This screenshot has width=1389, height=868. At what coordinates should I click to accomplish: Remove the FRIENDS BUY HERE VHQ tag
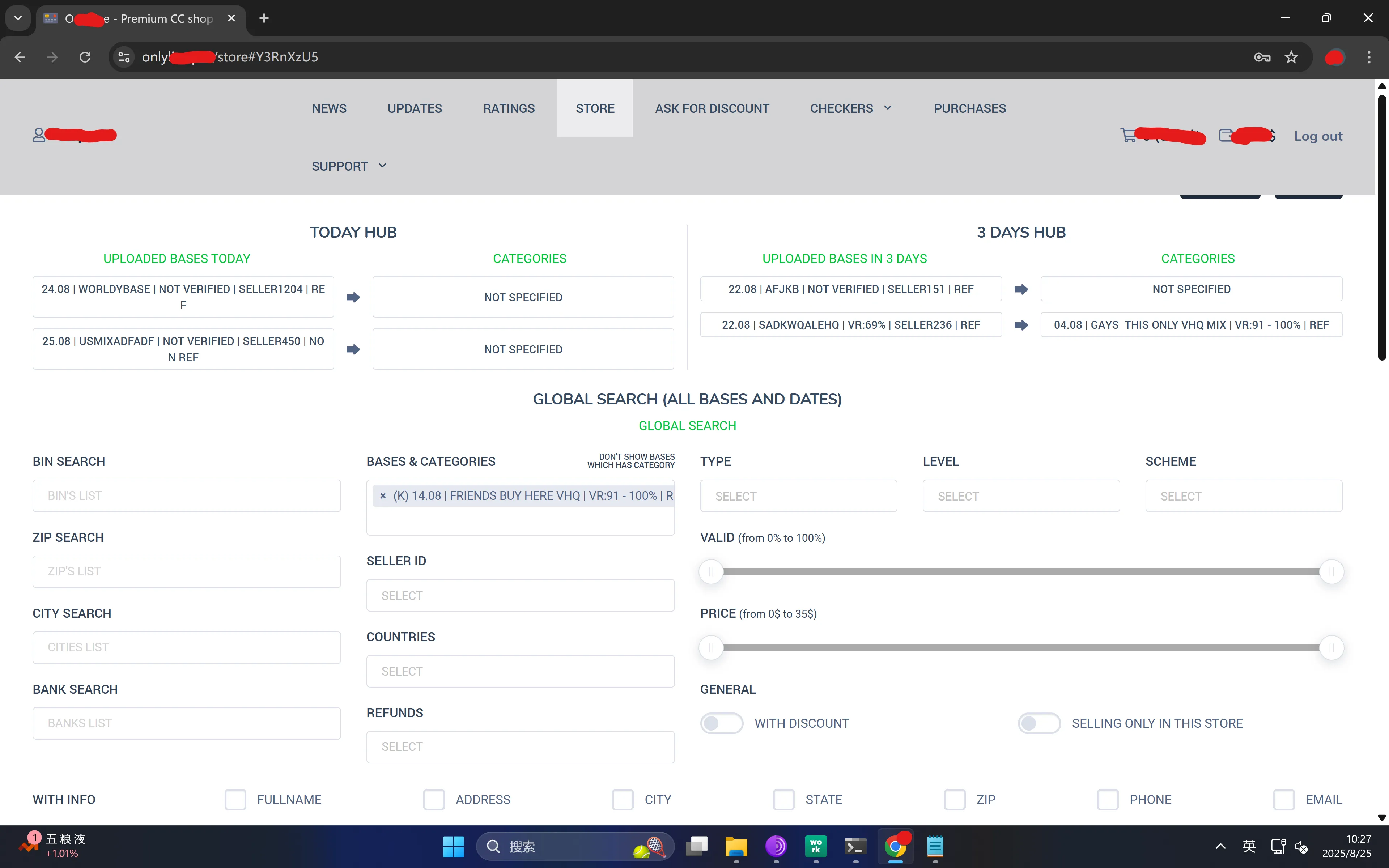[x=383, y=496]
